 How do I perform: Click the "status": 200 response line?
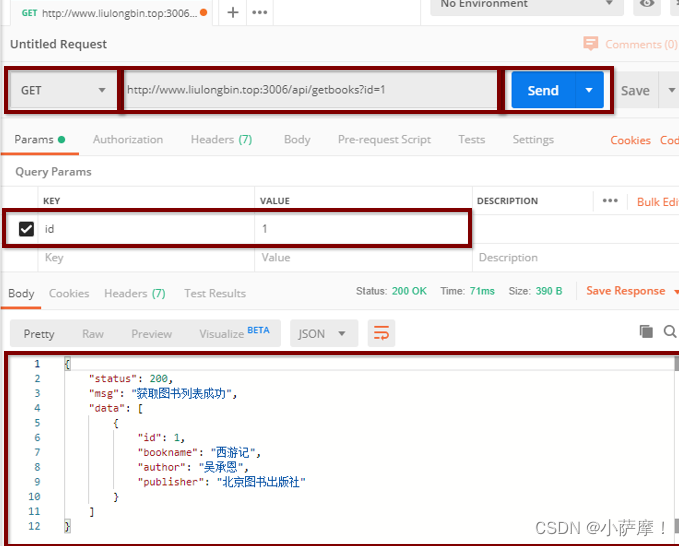(x=131, y=379)
